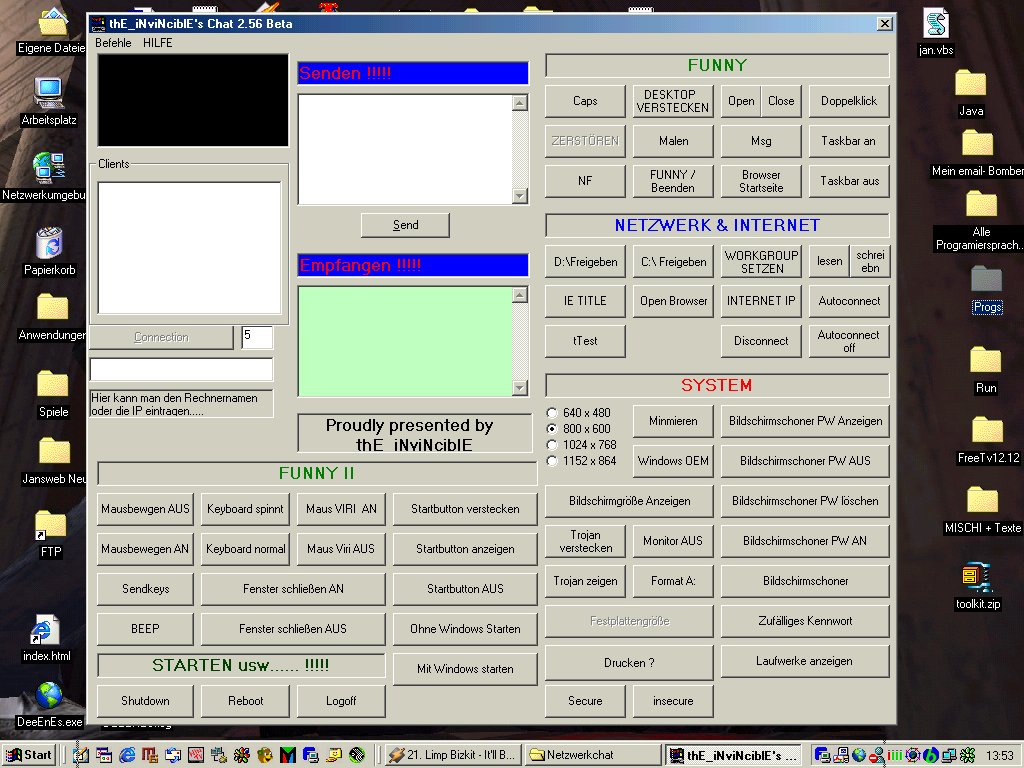The height and width of the screenshot is (768, 1024).
Task: Click the Senden text box scroll-down arrow
Action: coord(520,196)
